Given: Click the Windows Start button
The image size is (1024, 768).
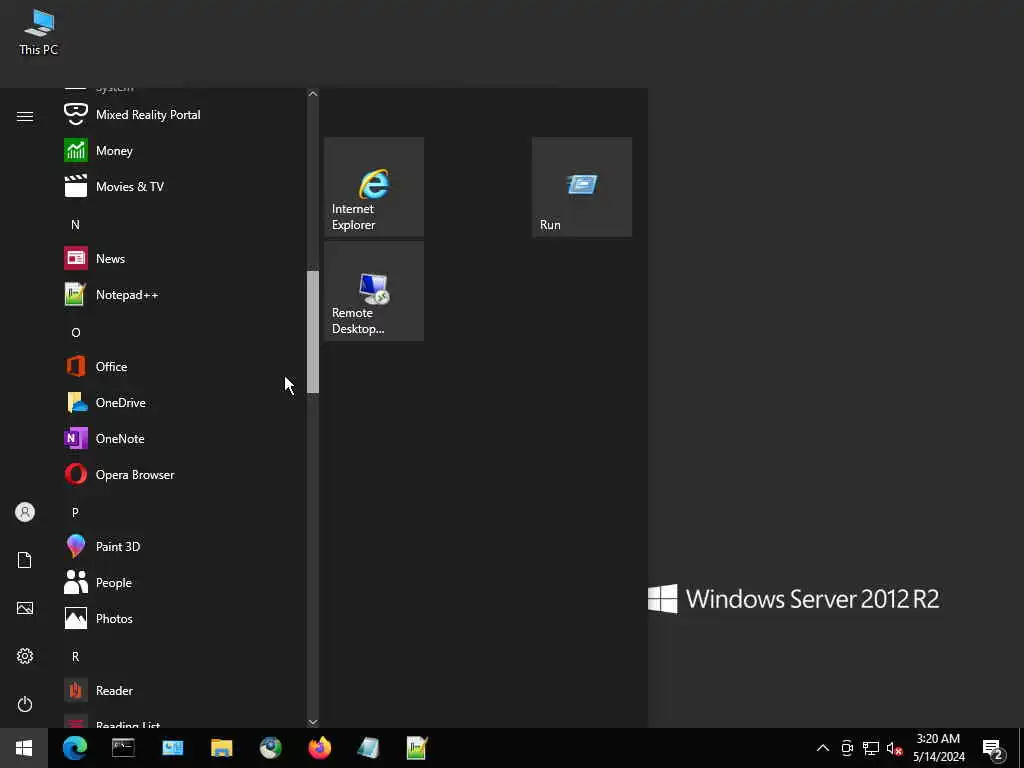Looking at the screenshot, I should [x=24, y=748].
